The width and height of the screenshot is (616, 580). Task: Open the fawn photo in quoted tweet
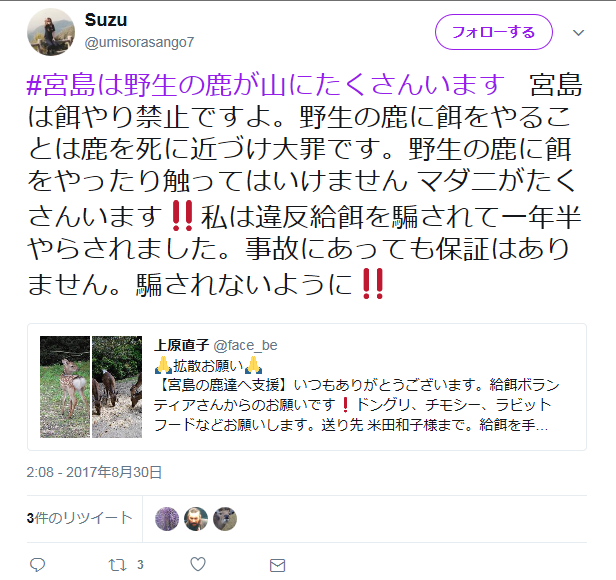(65, 387)
